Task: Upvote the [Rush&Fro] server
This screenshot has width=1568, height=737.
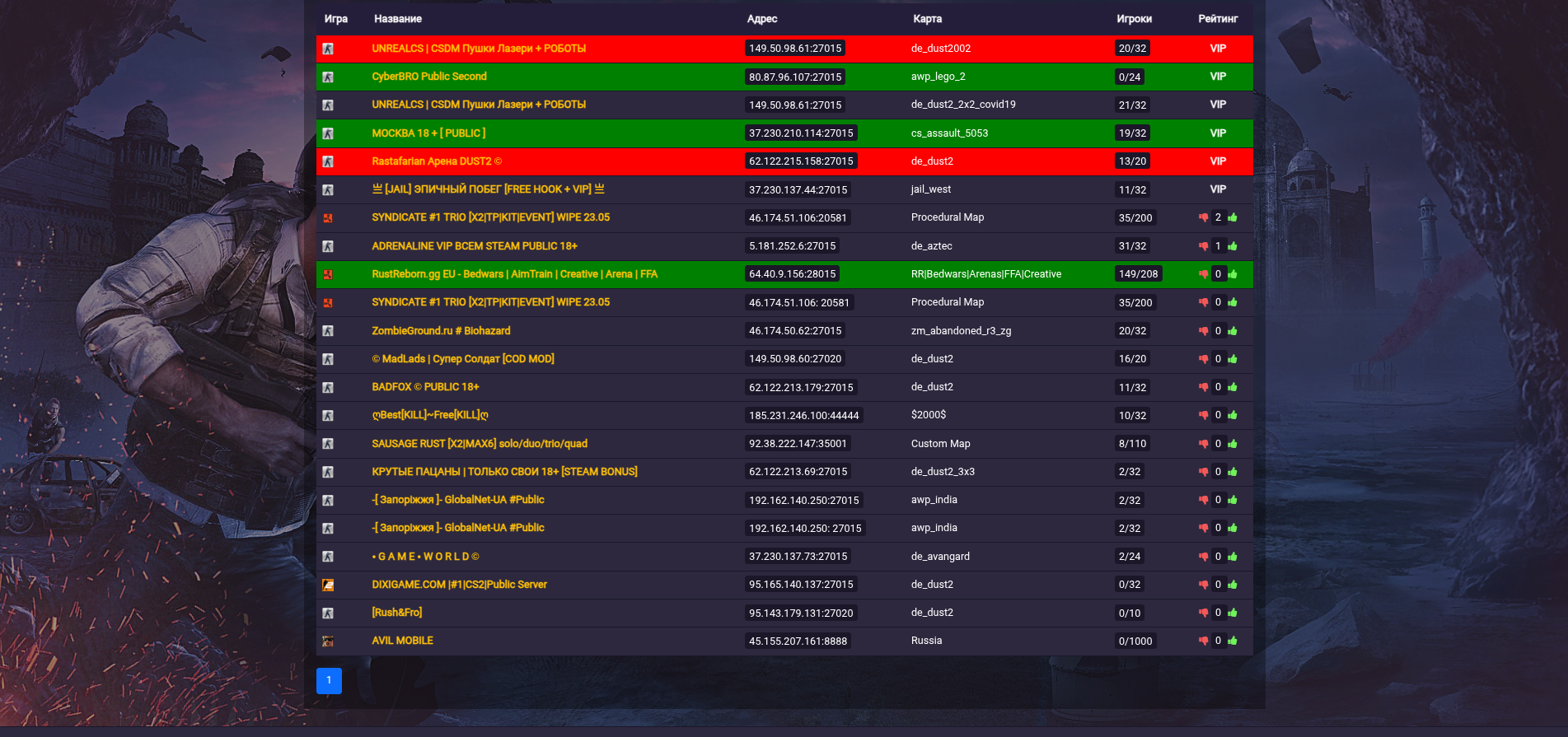Action: [1233, 613]
